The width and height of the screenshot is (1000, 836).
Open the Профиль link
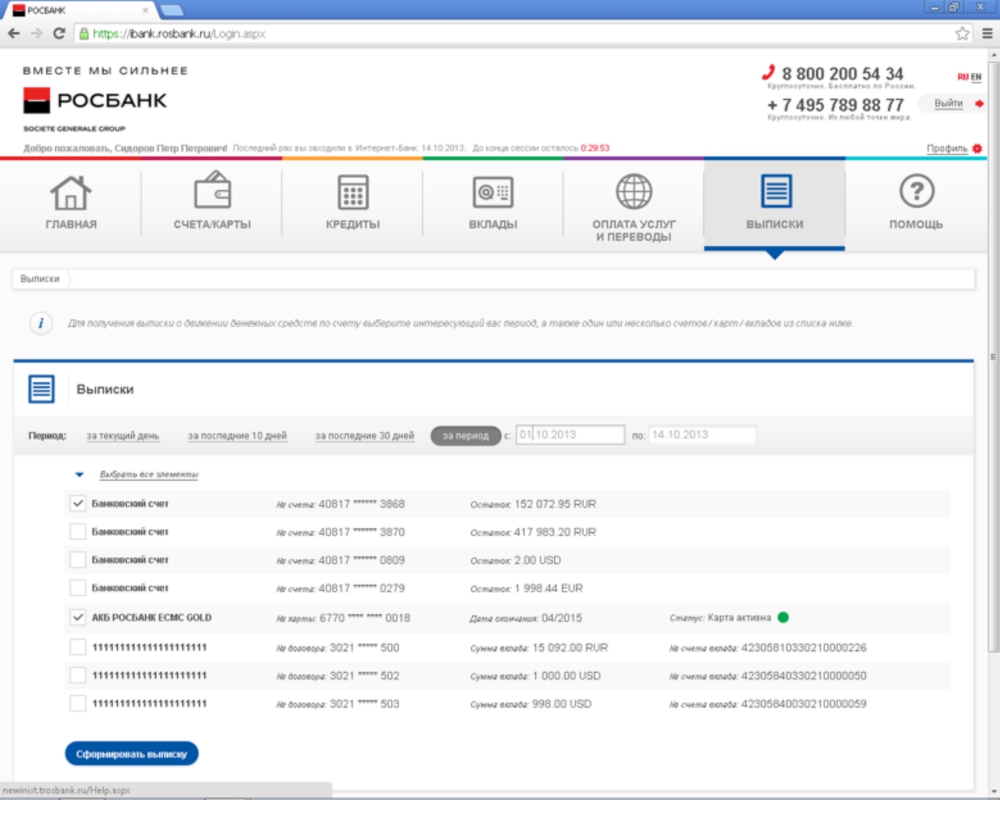click(x=947, y=148)
